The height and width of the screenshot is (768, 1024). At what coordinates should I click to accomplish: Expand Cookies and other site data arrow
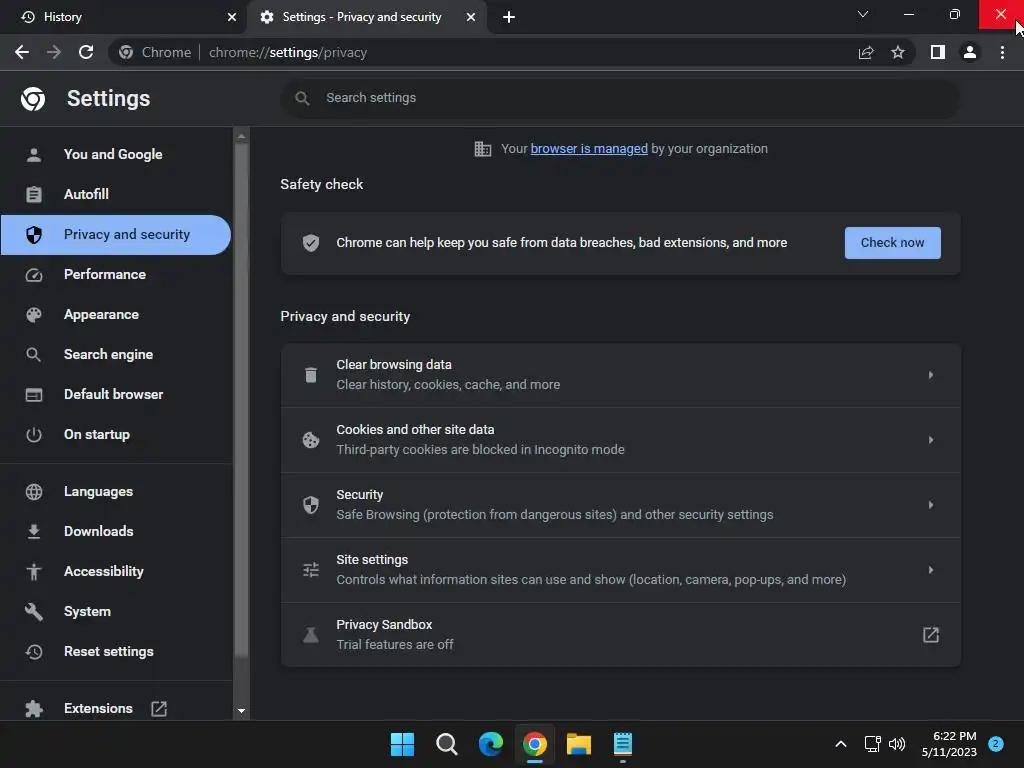931,440
